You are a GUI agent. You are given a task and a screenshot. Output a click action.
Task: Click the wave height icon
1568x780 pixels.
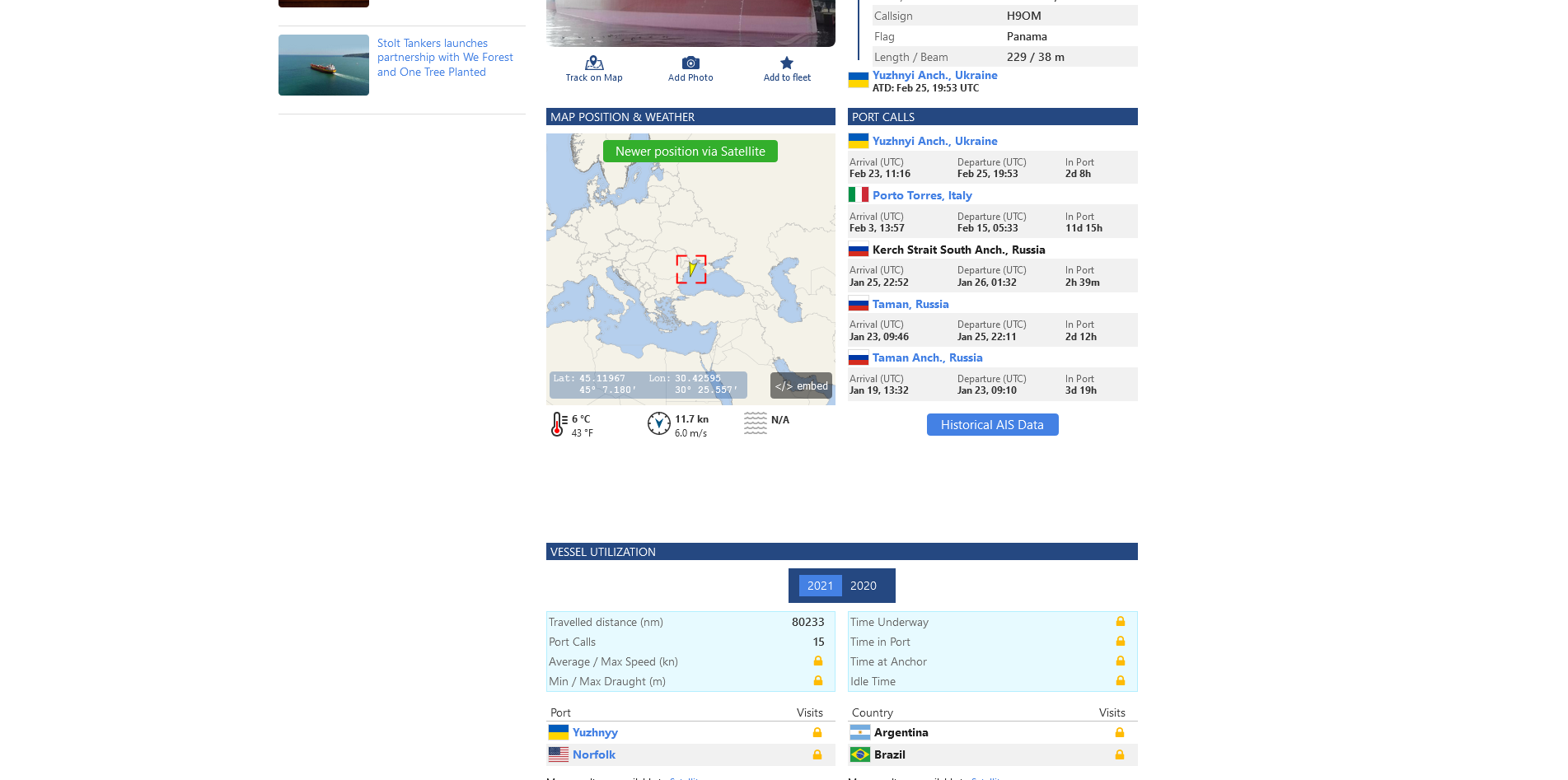pyautogui.click(x=756, y=423)
